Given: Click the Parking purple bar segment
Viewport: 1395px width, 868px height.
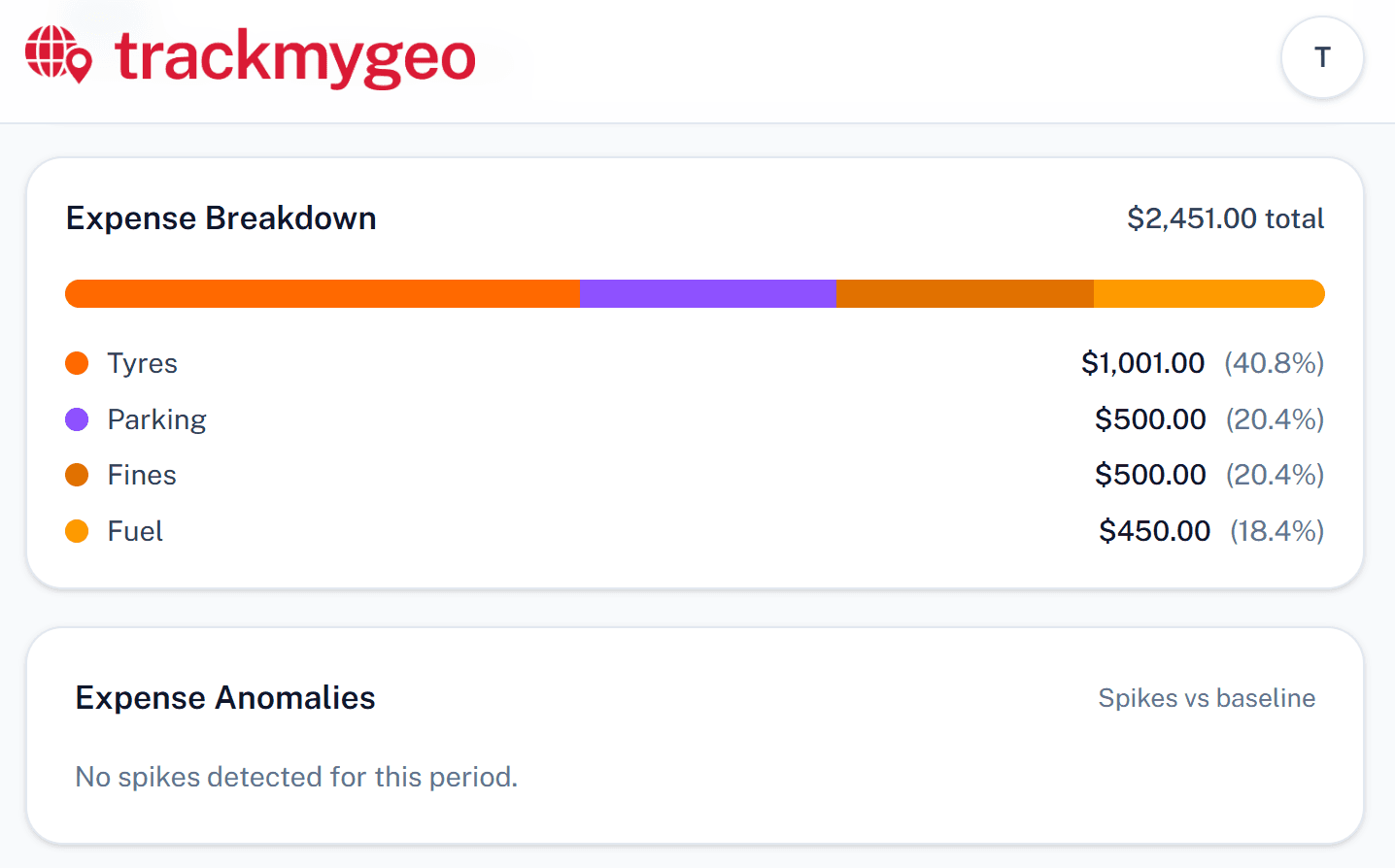Looking at the screenshot, I should [x=707, y=292].
